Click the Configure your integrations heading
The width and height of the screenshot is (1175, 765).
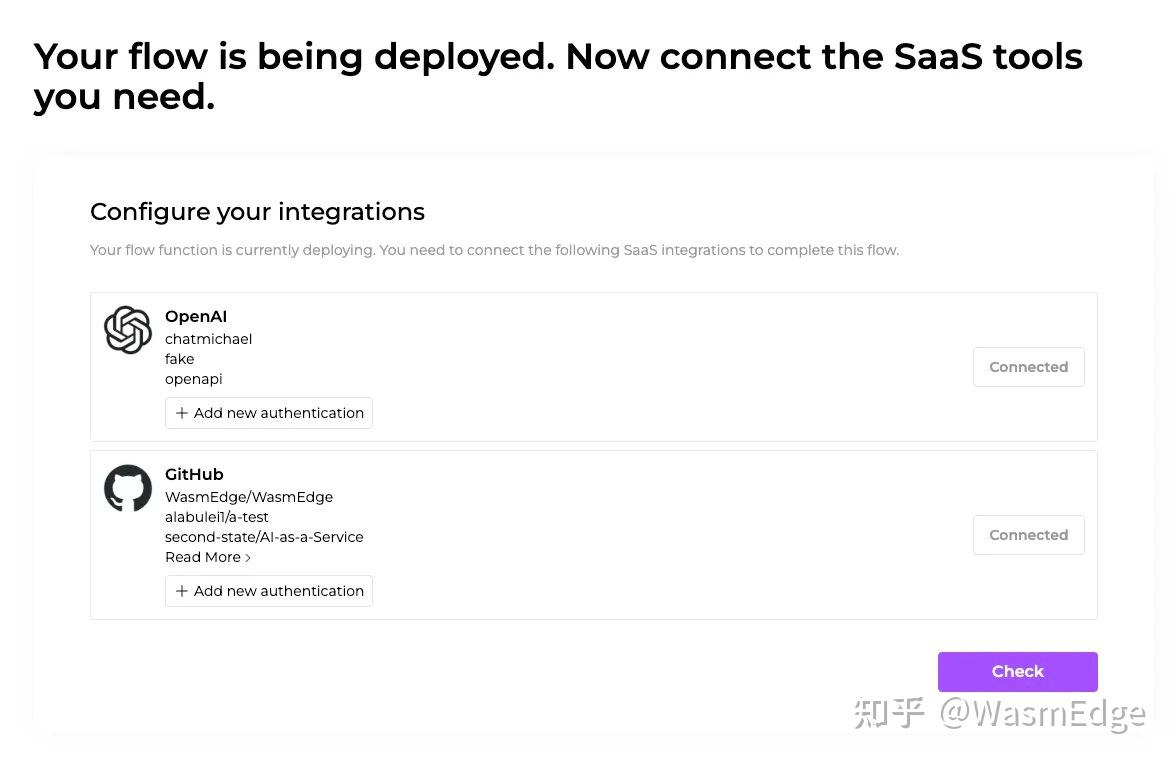[x=257, y=212]
